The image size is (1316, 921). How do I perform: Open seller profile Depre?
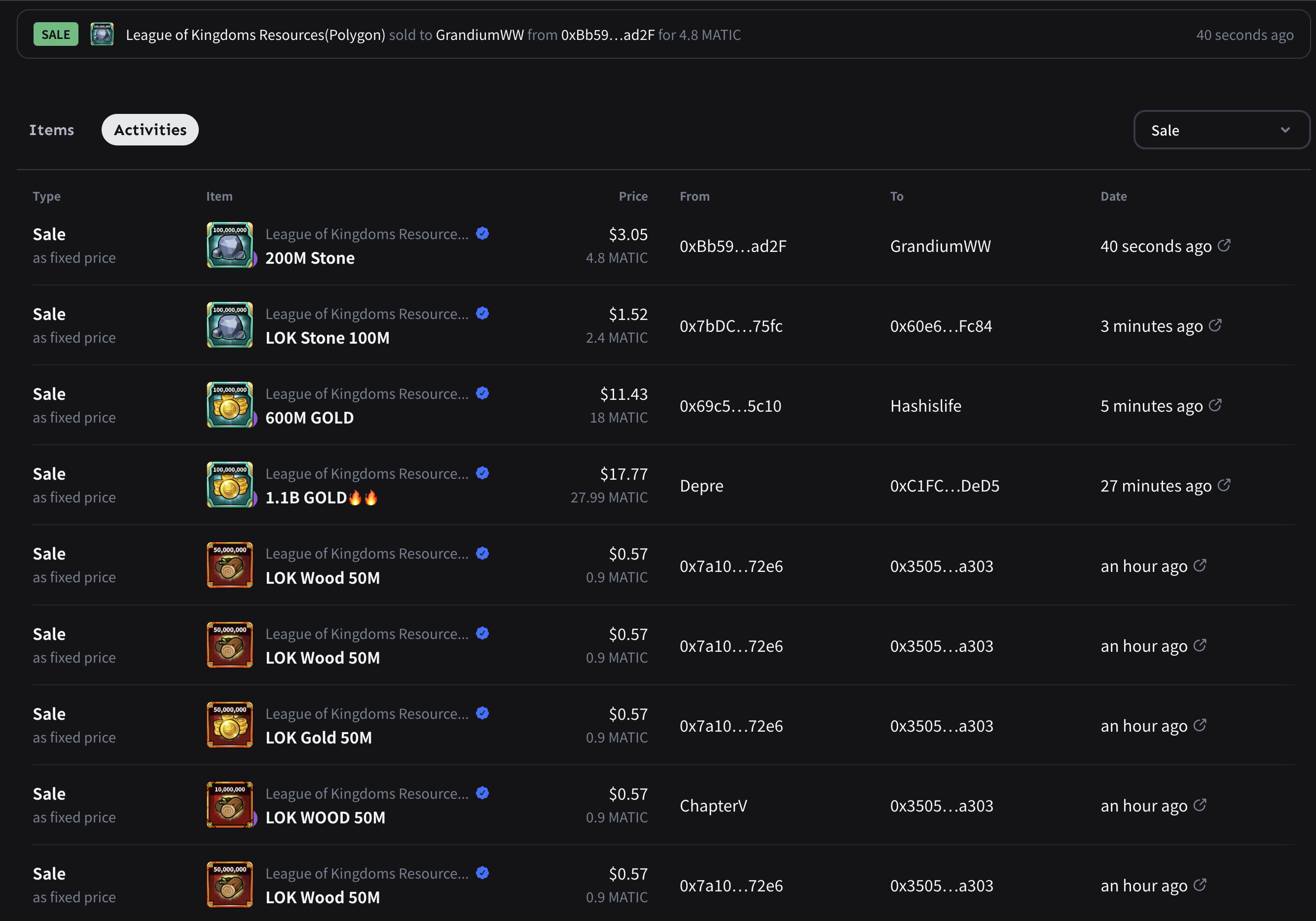tap(701, 486)
